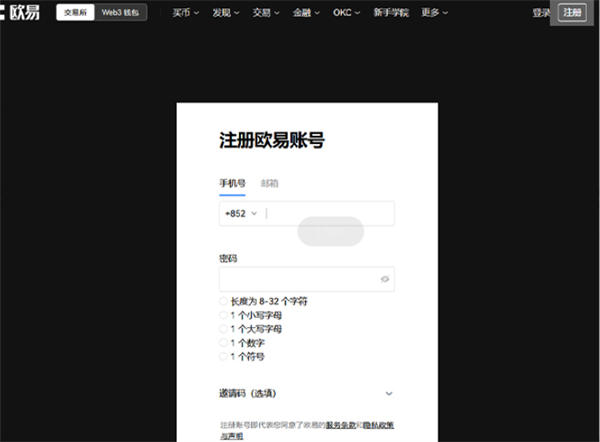600x442 pixels.
Task: Click the 注册欧易账号 heading text
Action: pyautogui.click(x=272, y=140)
